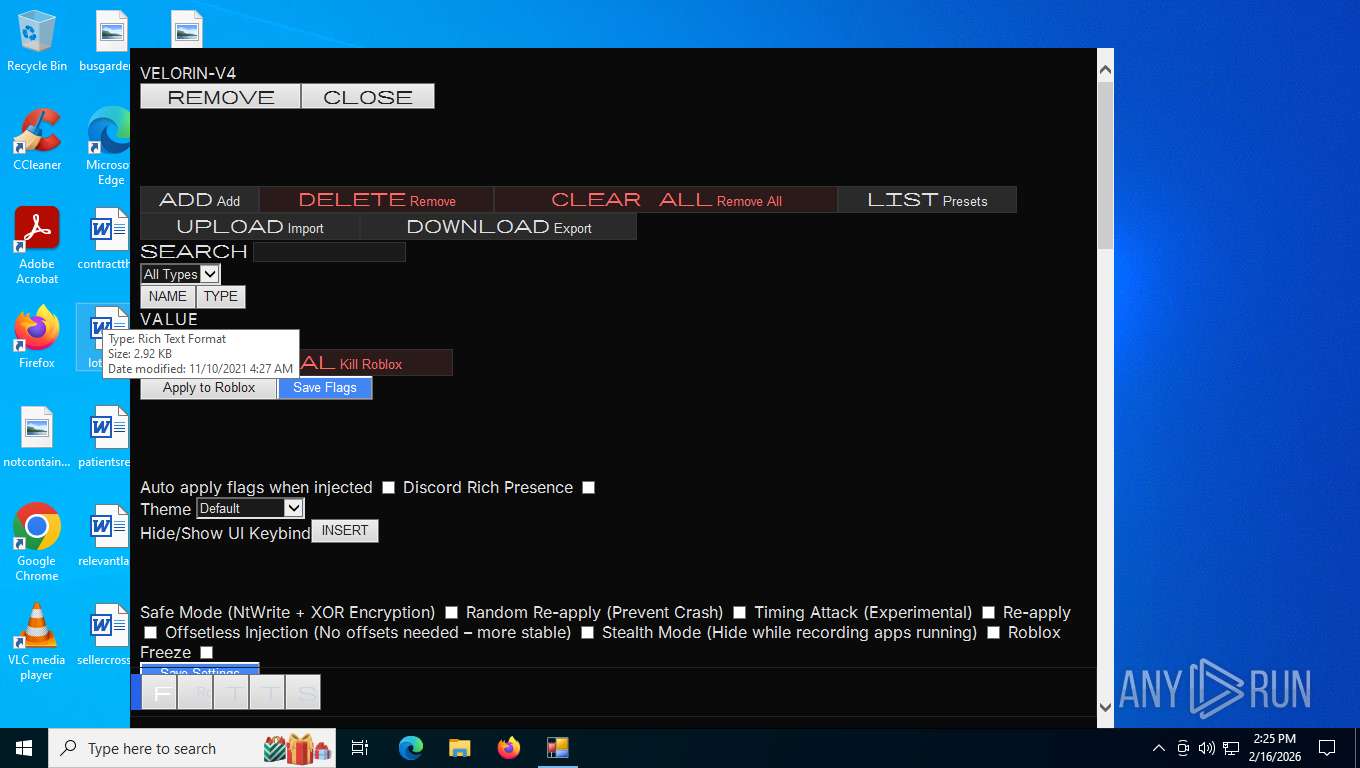The image size is (1360, 768).
Task: Select the notcontain image file on the desktop
Action: pyautogui.click(x=37, y=437)
